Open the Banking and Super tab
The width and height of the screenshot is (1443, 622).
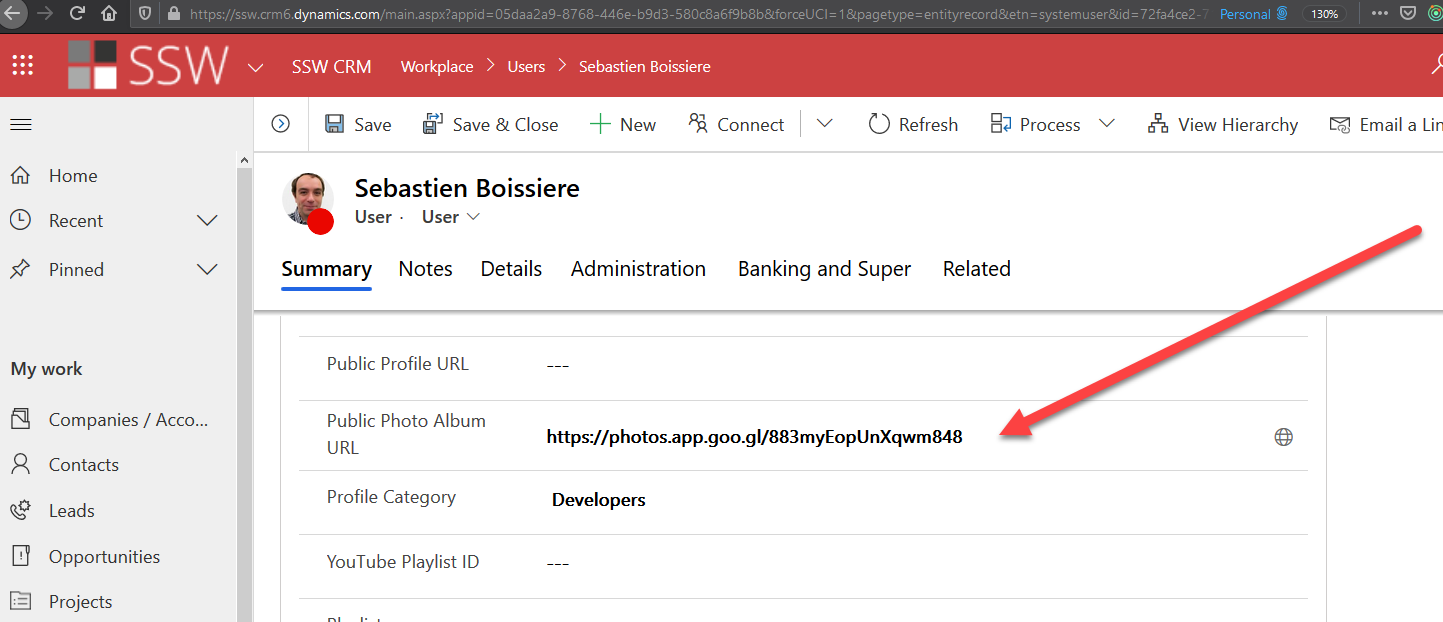(824, 268)
